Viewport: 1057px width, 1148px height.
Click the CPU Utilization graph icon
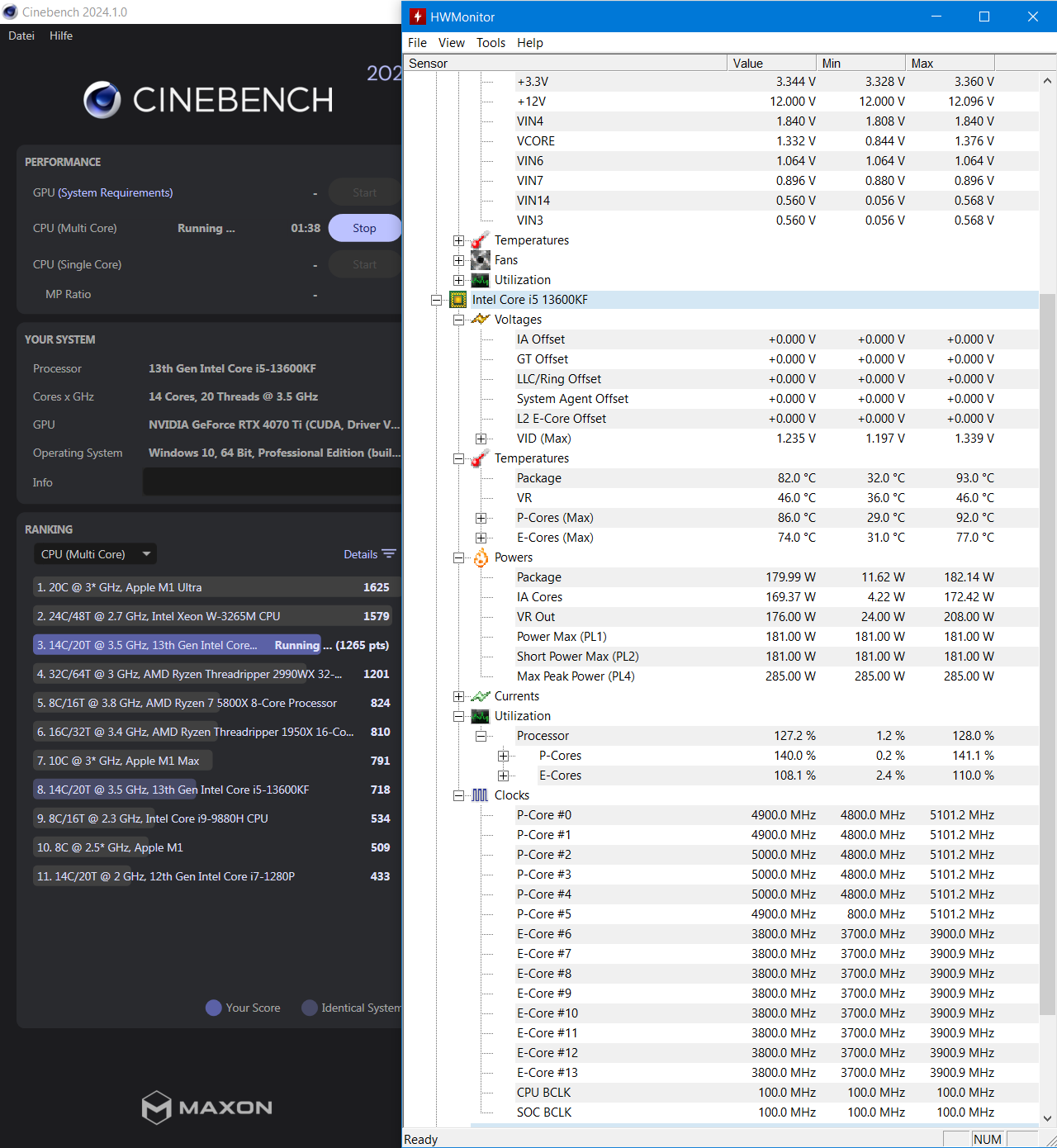point(480,716)
